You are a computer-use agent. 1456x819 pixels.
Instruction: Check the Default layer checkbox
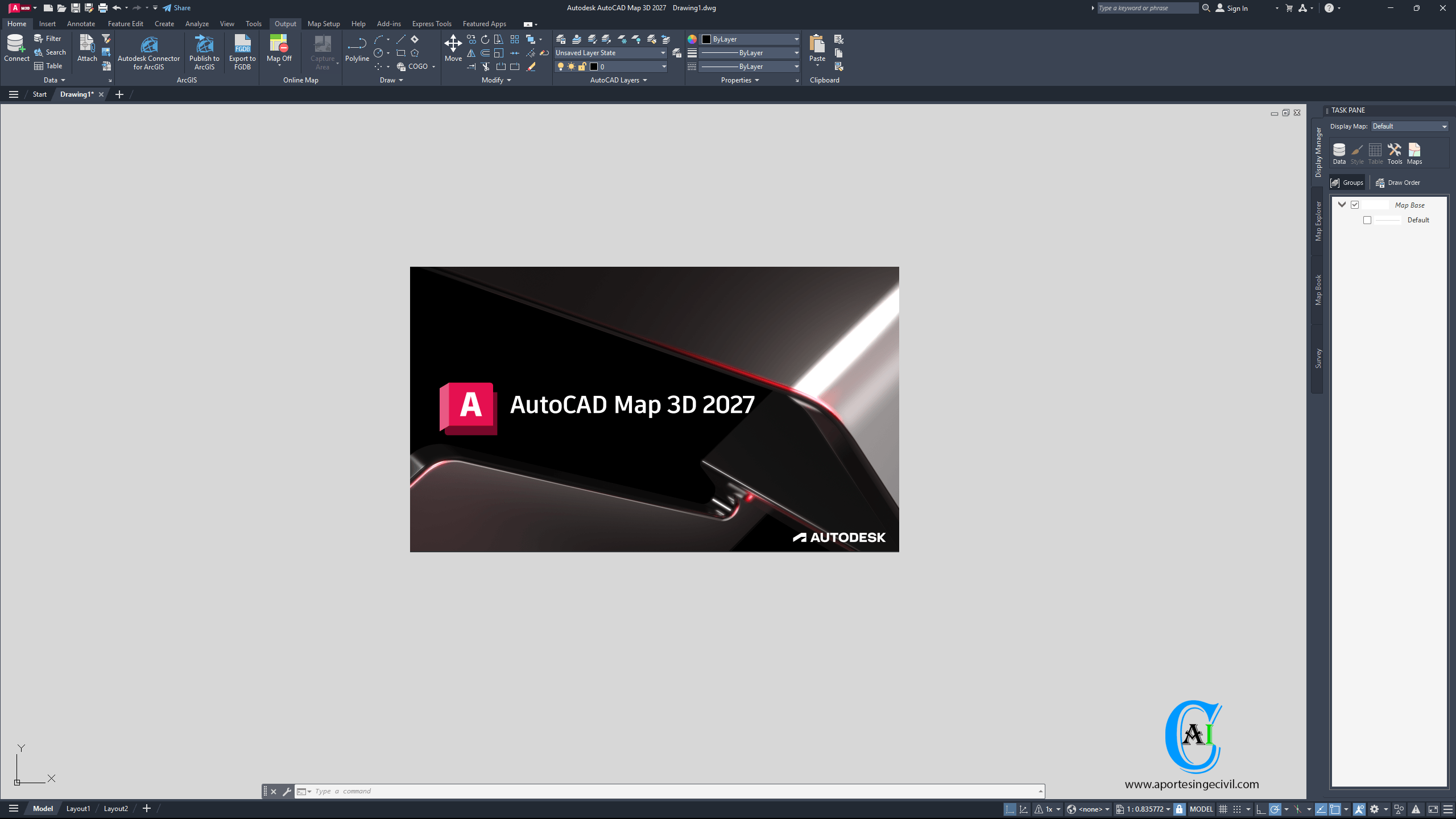point(1367,220)
